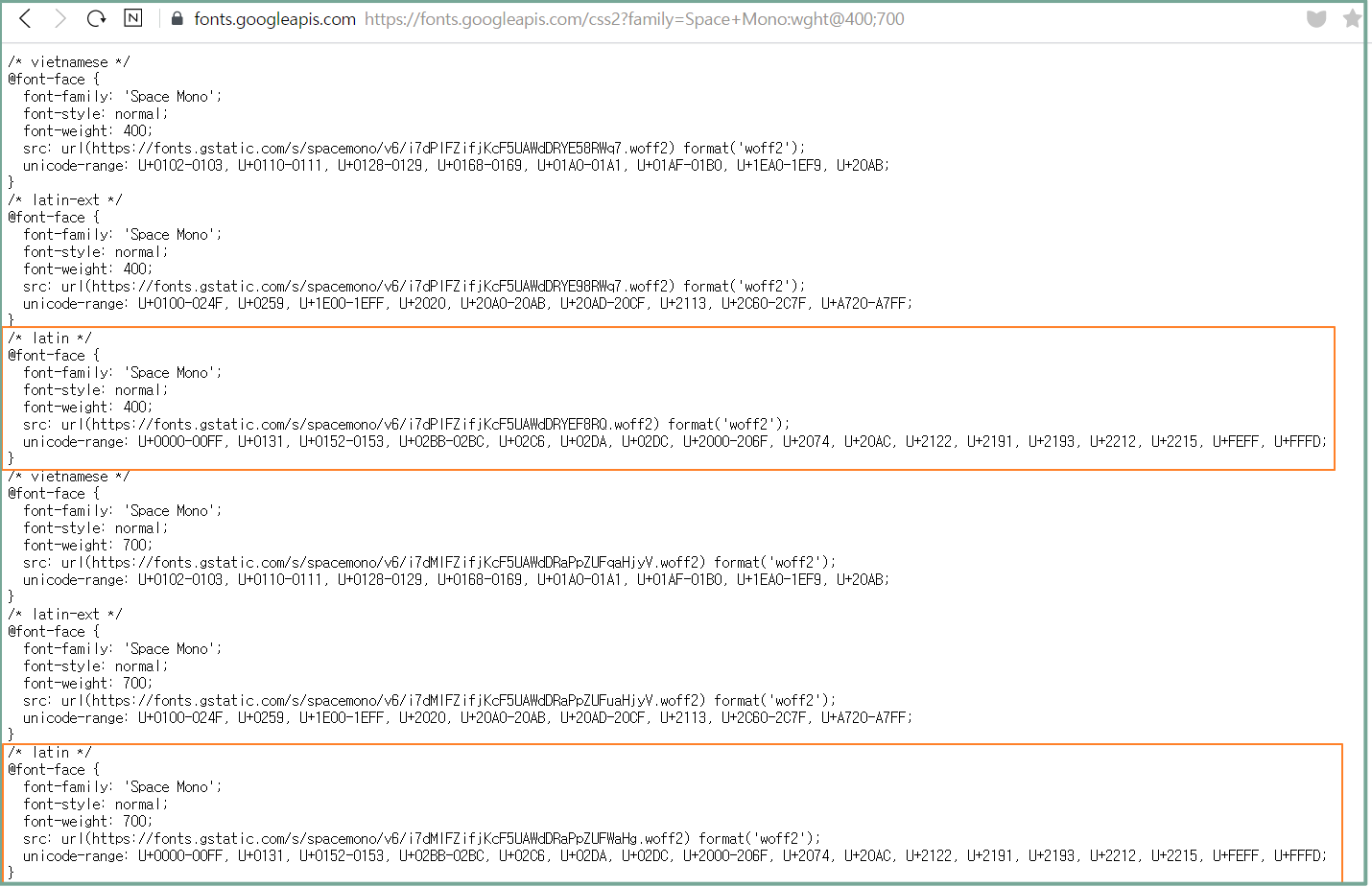Click the '/* vietnamese */' comment above the 700-weight block
The height and width of the screenshot is (887, 1372).
click(69, 477)
